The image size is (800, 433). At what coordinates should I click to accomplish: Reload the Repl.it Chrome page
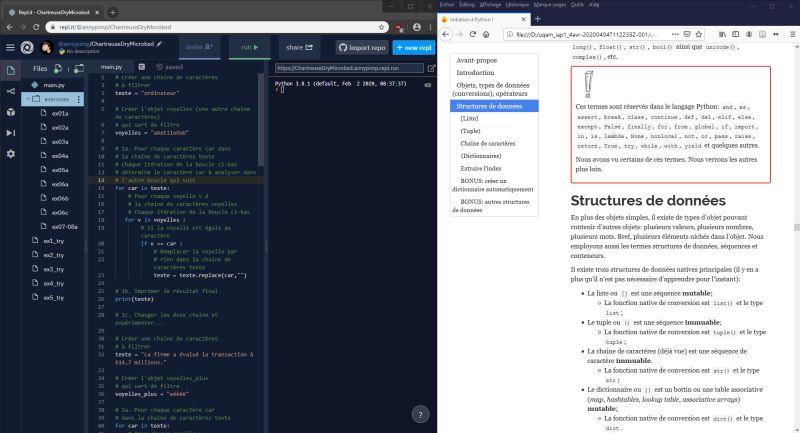36,27
